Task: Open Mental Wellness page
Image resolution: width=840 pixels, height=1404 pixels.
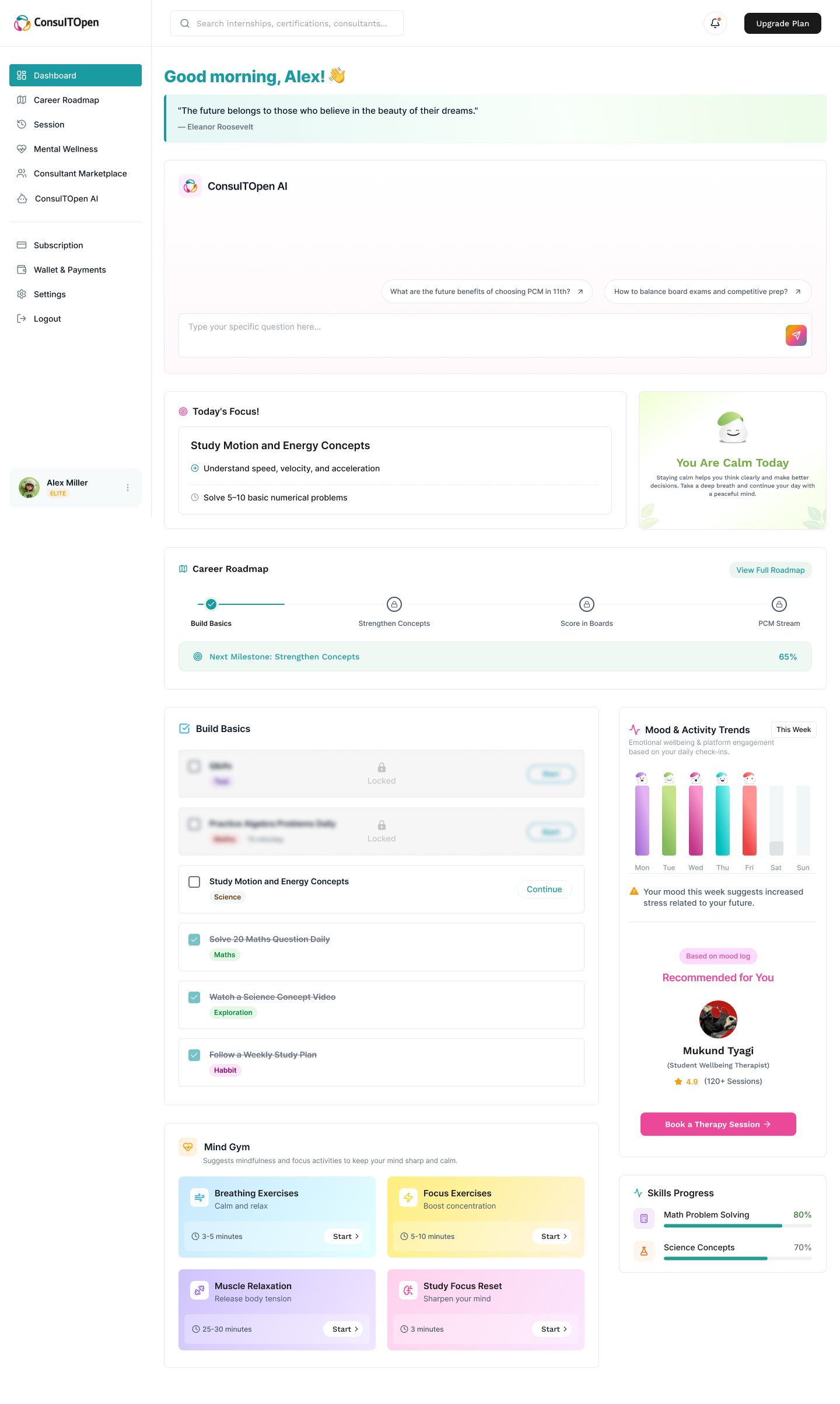Action: coord(75,149)
